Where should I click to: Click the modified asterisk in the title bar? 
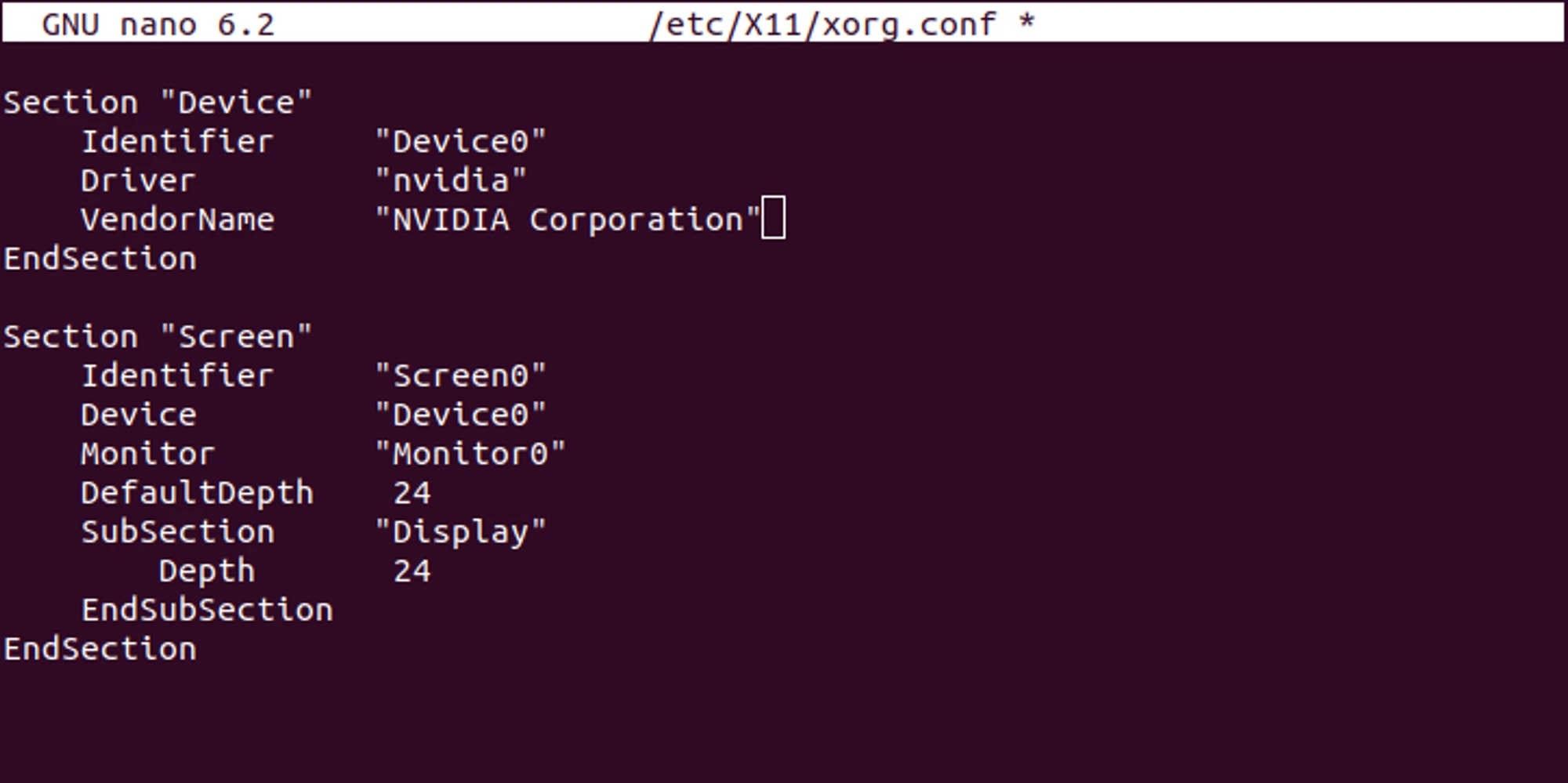(1026, 23)
